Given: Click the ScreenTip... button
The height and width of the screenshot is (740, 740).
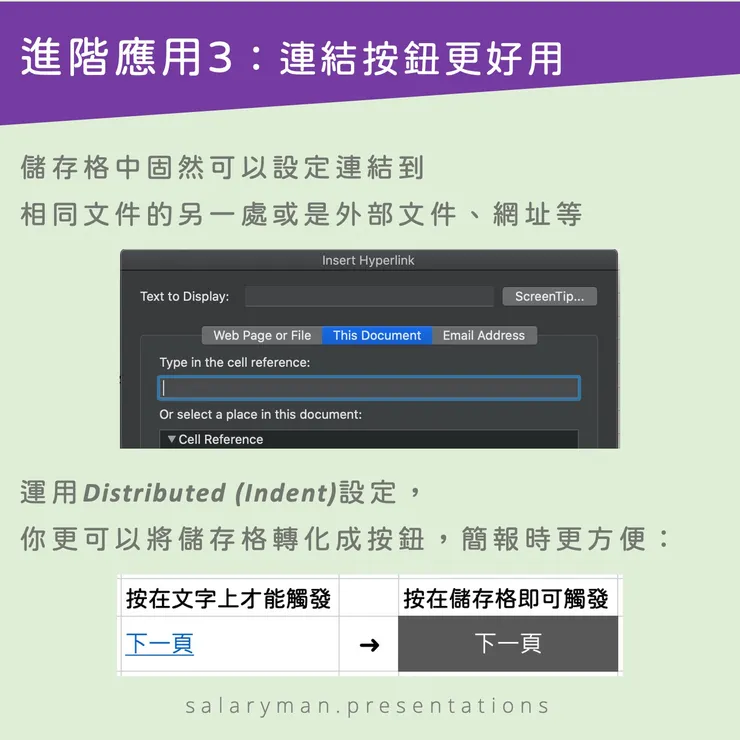Looking at the screenshot, I should (549, 296).
